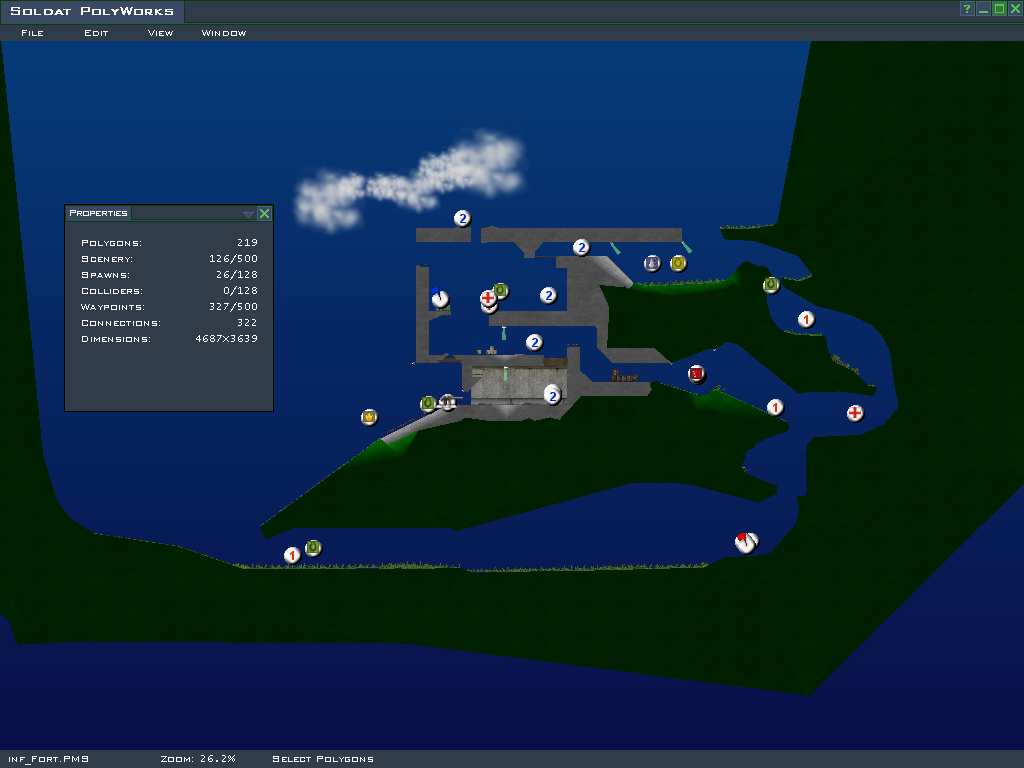Image resolution: width=1024 pixels, height=768 pixels.
Task: Select the topmost Bravo team 2 spawn
Action: tap(462, 218)
